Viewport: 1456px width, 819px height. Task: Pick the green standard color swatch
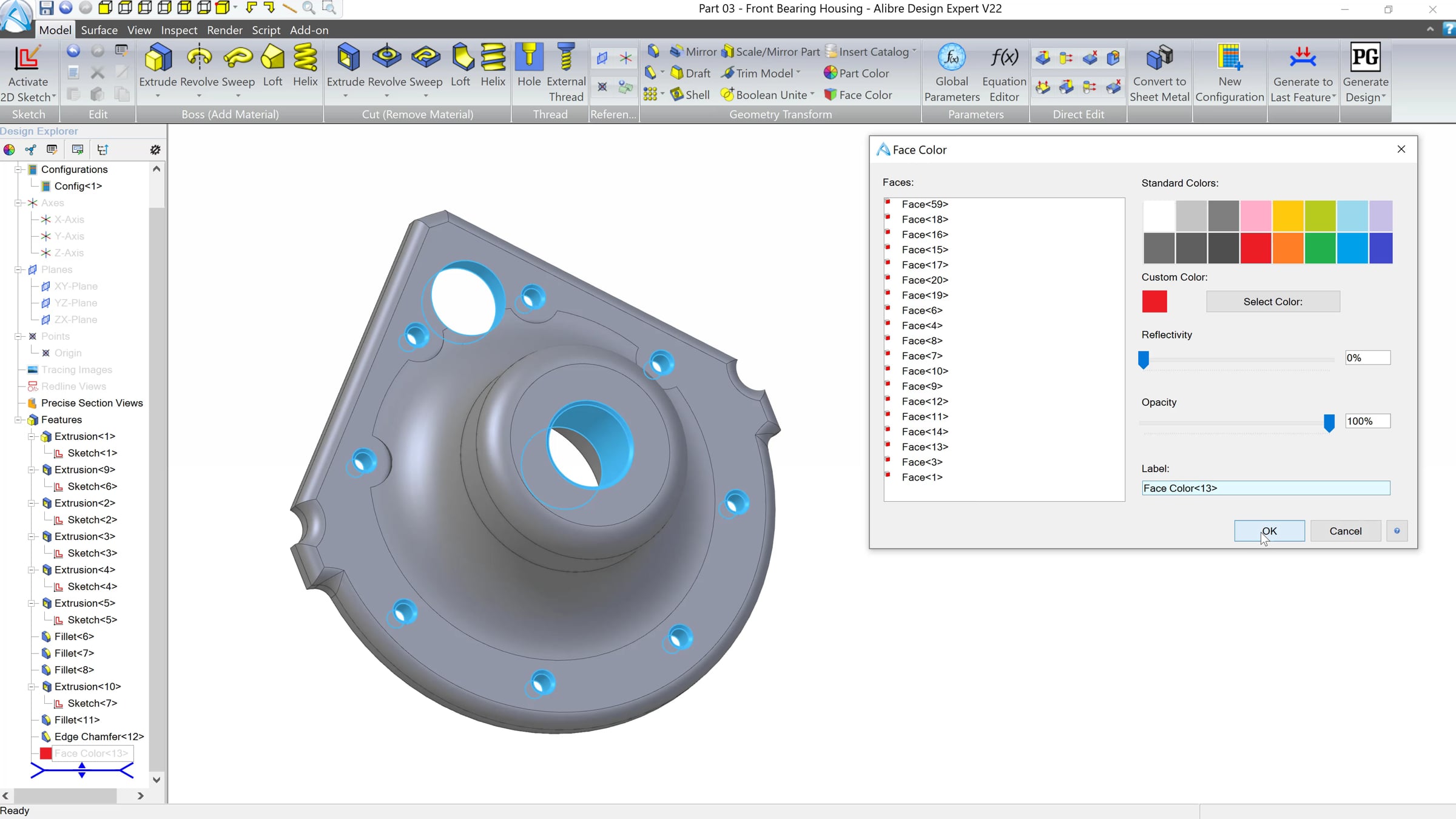pos(1320,248)
